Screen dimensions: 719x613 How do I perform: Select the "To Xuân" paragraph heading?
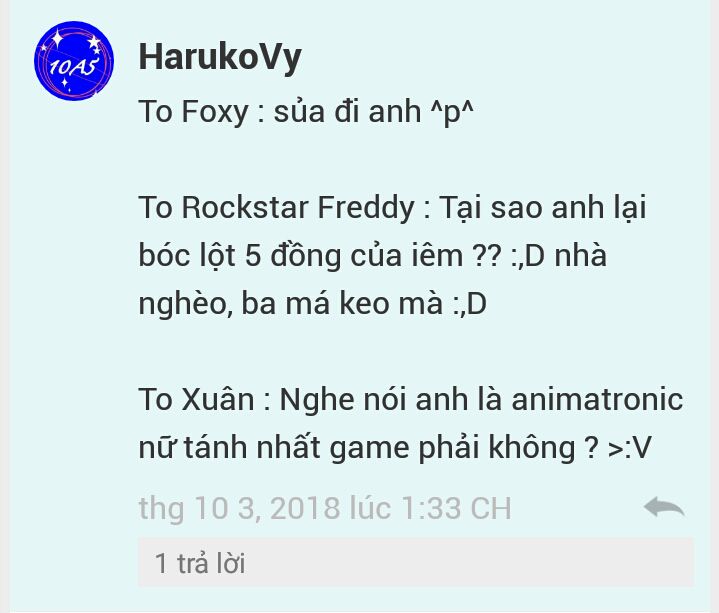click(x=196, y=399)
